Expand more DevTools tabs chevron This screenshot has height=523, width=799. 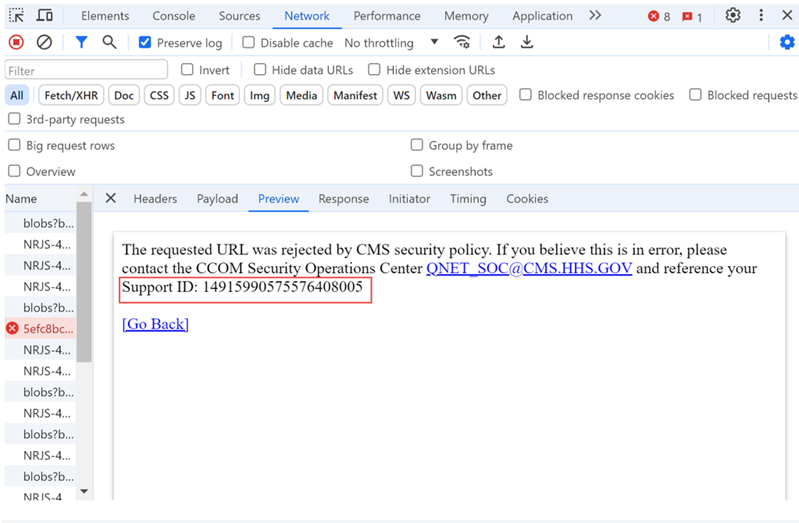tap(595, 16)
